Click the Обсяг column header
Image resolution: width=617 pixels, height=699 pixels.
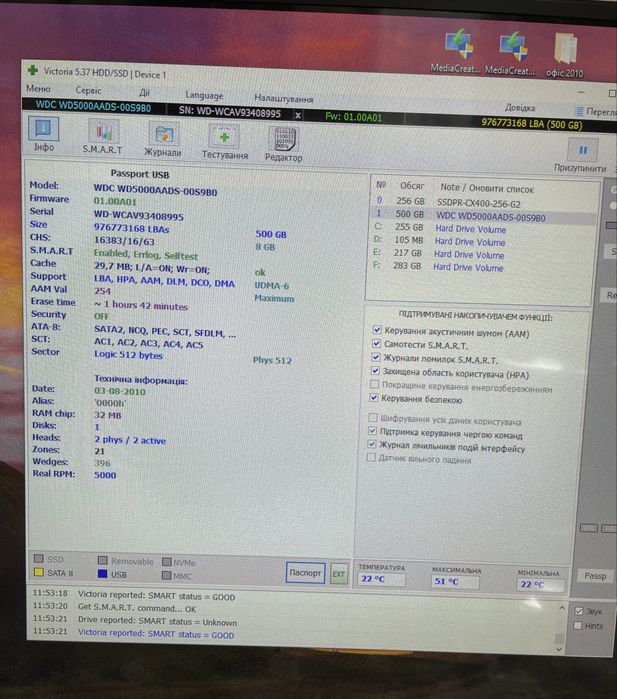pos(412,186)
